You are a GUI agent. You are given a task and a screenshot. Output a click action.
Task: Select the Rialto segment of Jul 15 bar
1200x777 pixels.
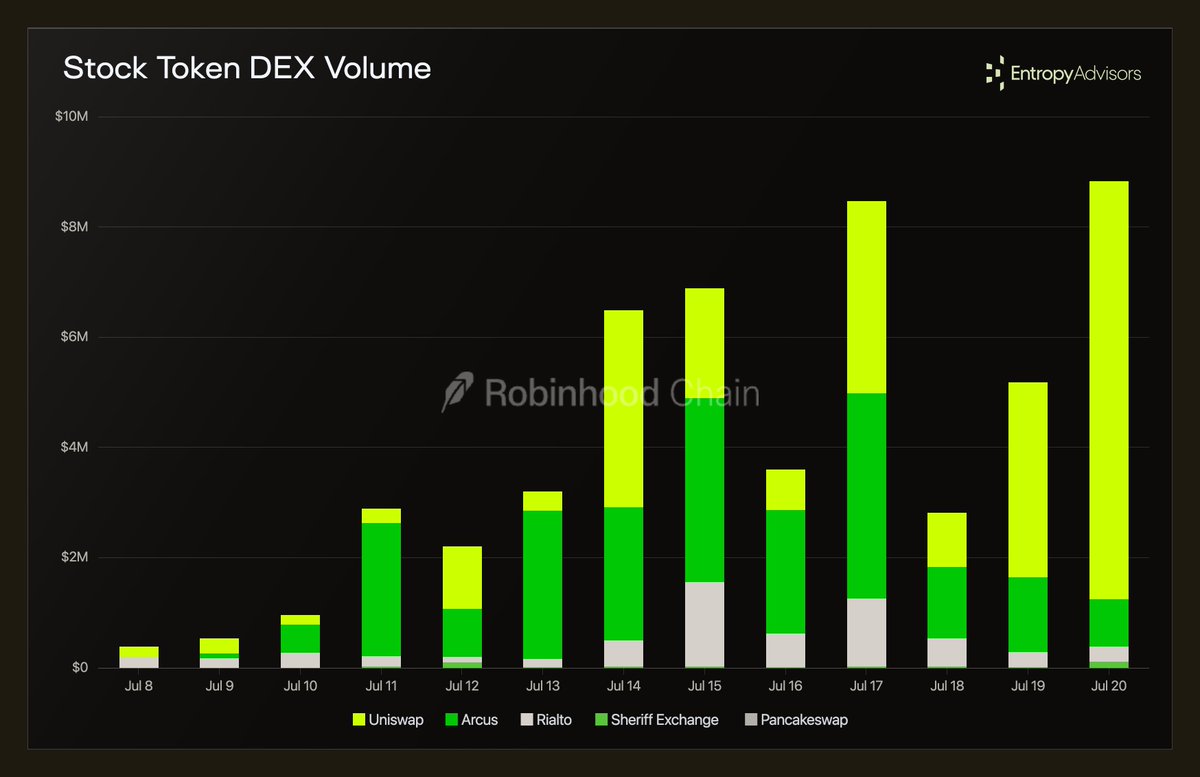click(704, 624)
